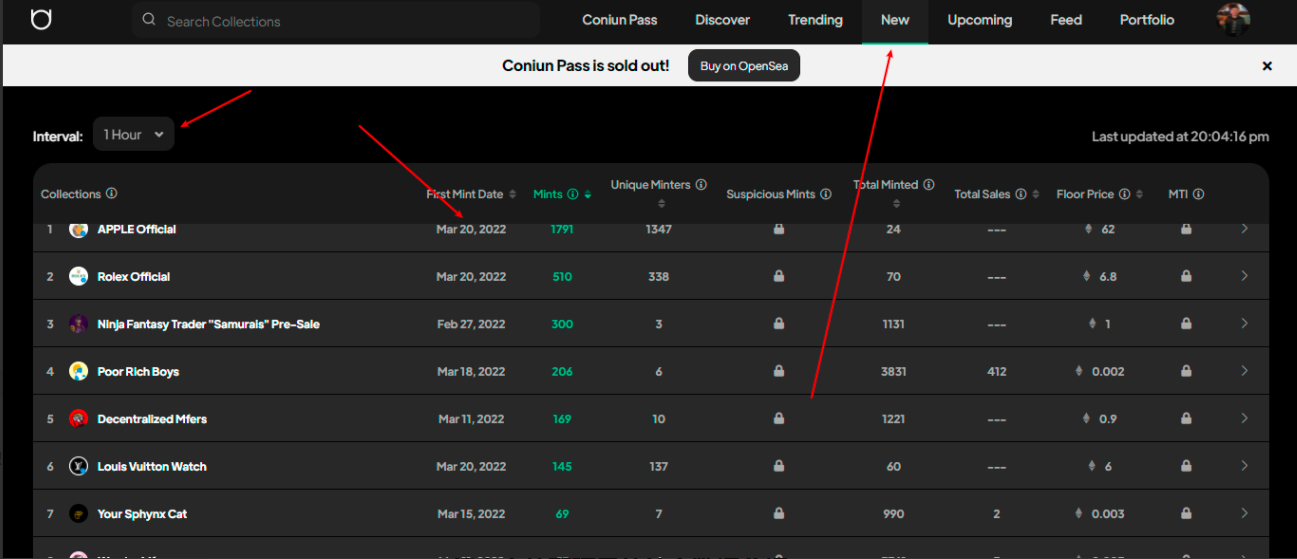Screen dimensions: 1297x559
Task: Click the Suspicious Mints info icon
Action: point(826,194)
